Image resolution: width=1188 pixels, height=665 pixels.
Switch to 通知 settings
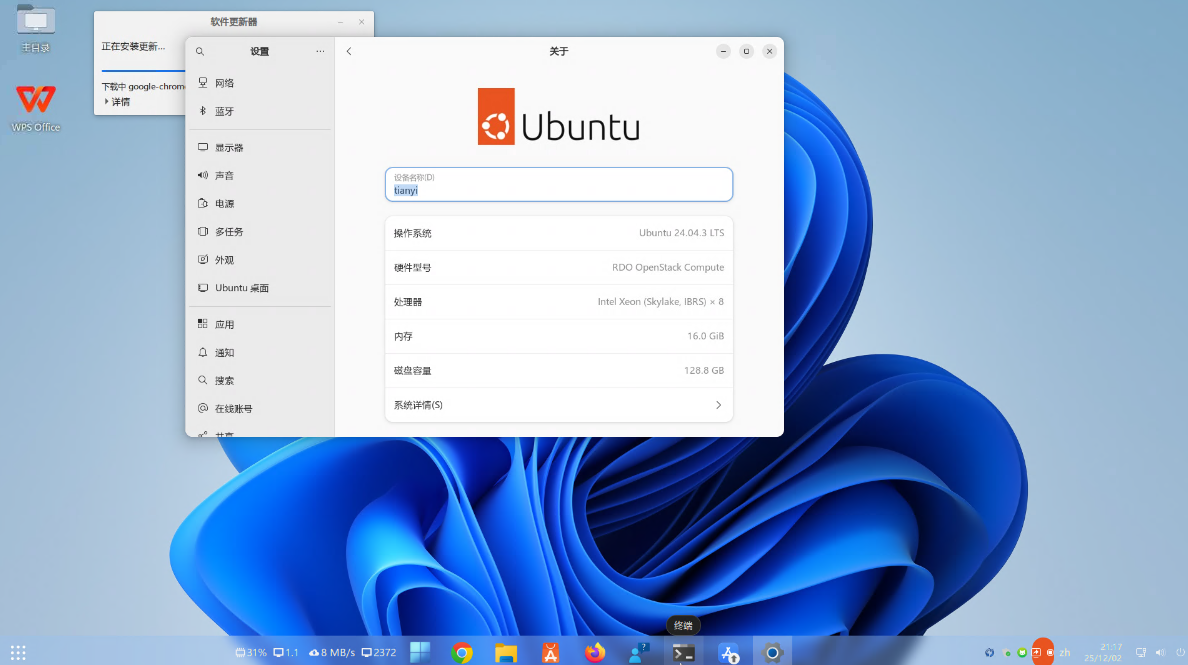coord(224,353)
